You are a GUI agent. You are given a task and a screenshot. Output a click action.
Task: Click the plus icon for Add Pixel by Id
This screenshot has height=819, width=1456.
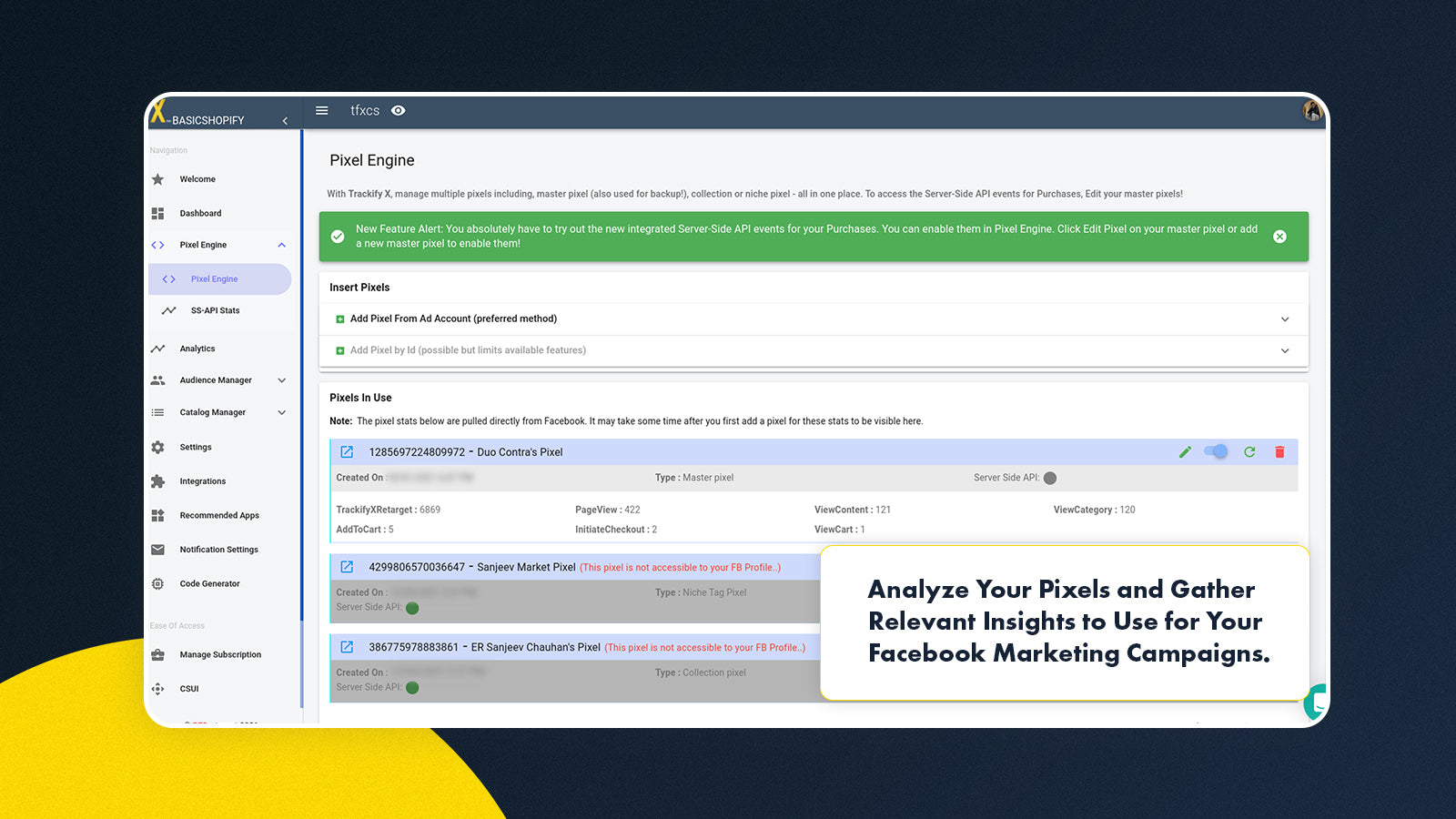340,350
